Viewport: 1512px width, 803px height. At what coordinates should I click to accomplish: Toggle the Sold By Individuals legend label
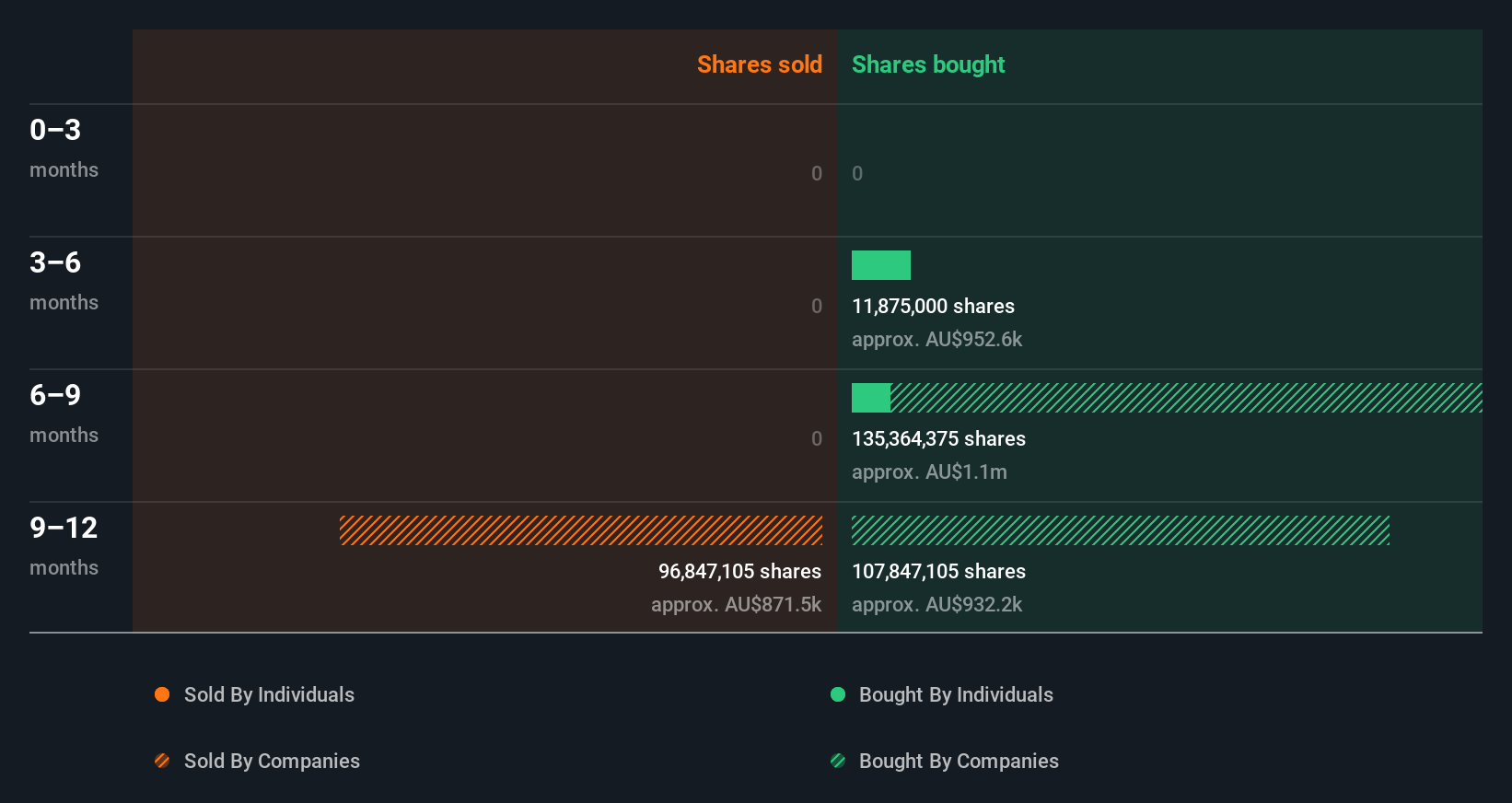click(x=269, y=694)
